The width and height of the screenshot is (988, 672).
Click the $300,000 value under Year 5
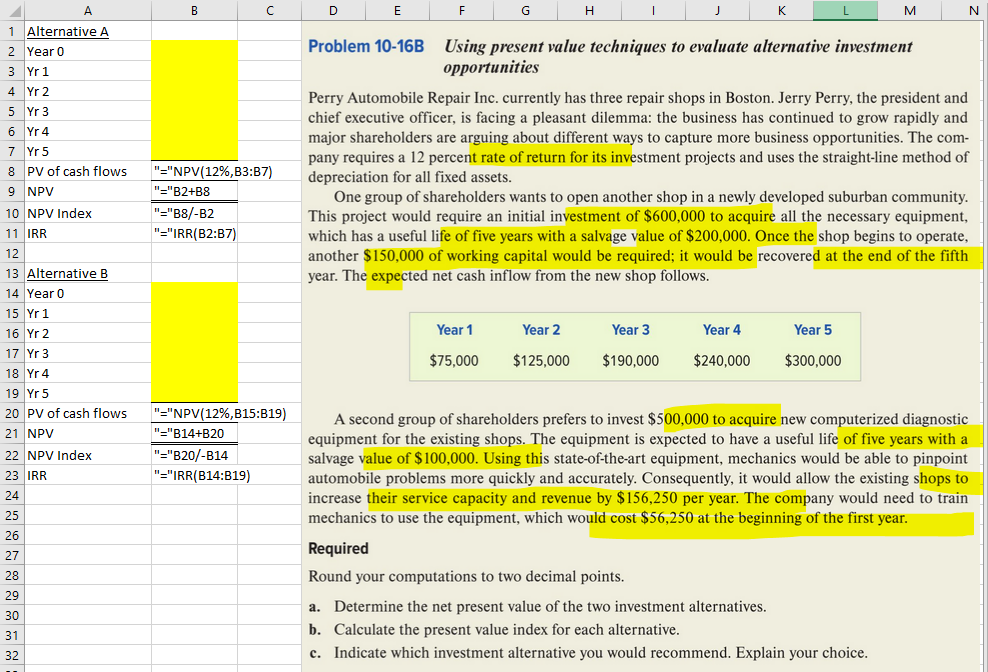[x=813, y=361]
